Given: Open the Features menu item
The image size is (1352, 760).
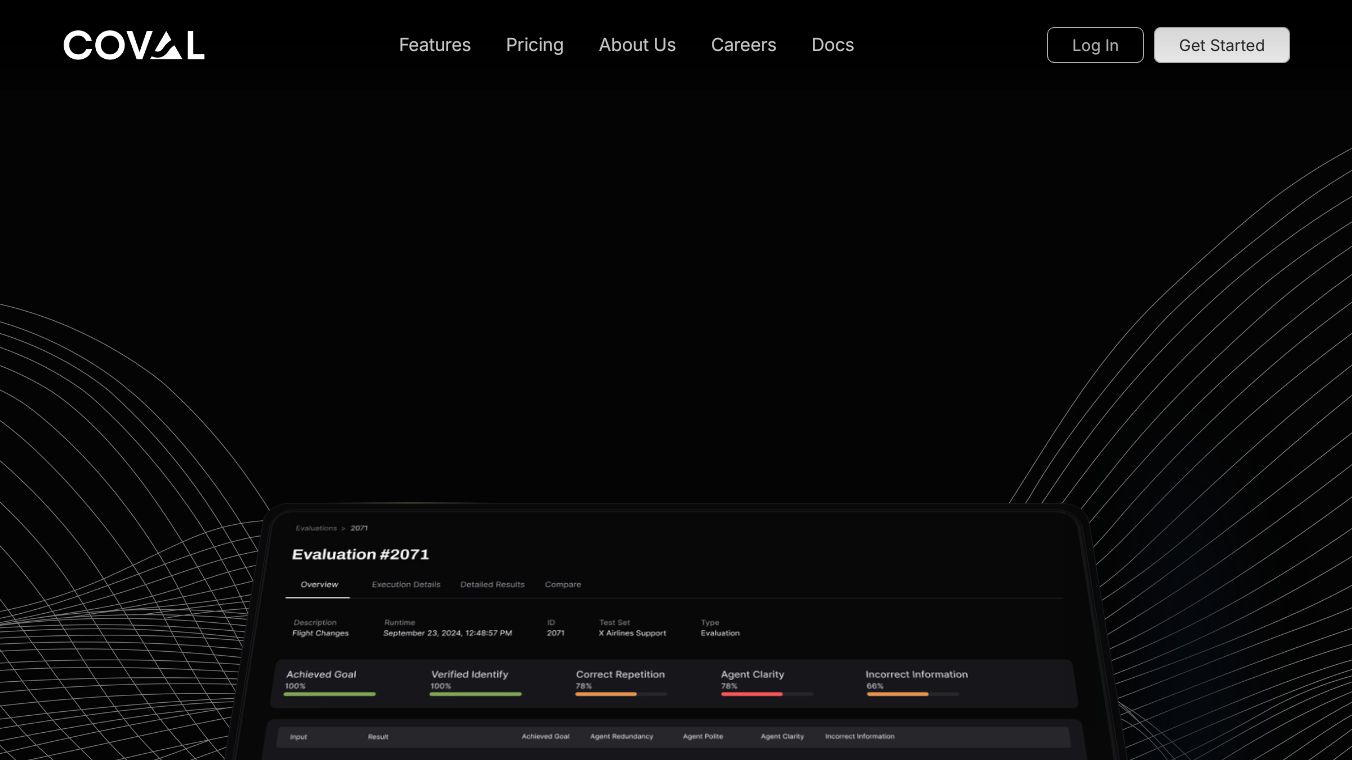Looking at the screenshot, I should [x=435, y=45].
